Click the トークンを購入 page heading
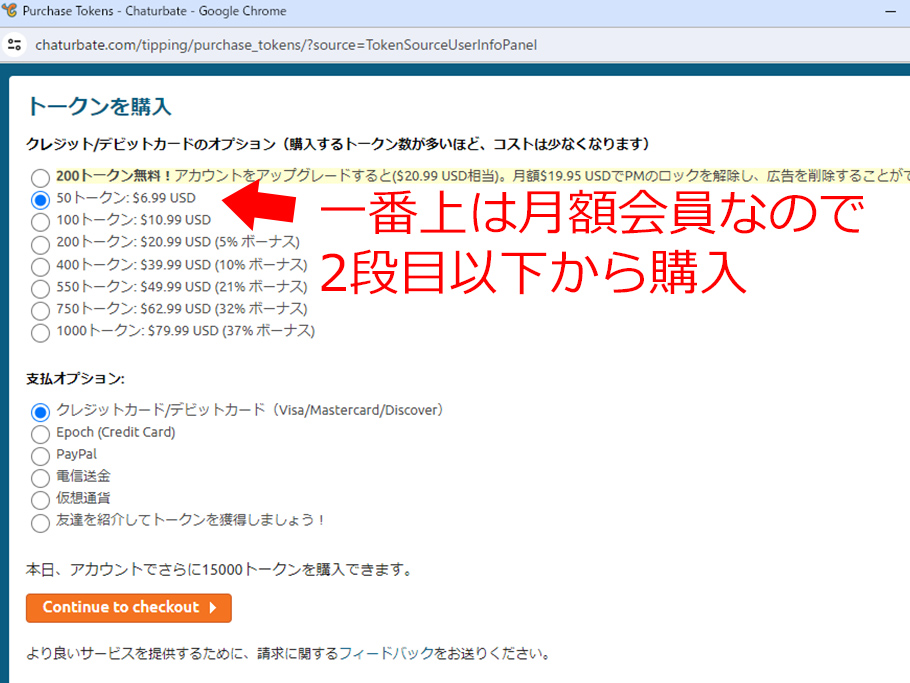The image size is (910, 683). pos(99,107)
